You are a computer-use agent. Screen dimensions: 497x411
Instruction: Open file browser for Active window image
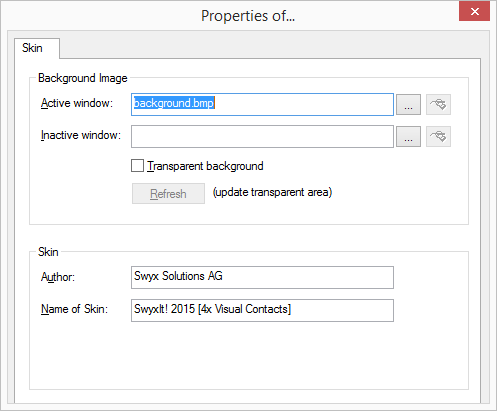(408, 105)
